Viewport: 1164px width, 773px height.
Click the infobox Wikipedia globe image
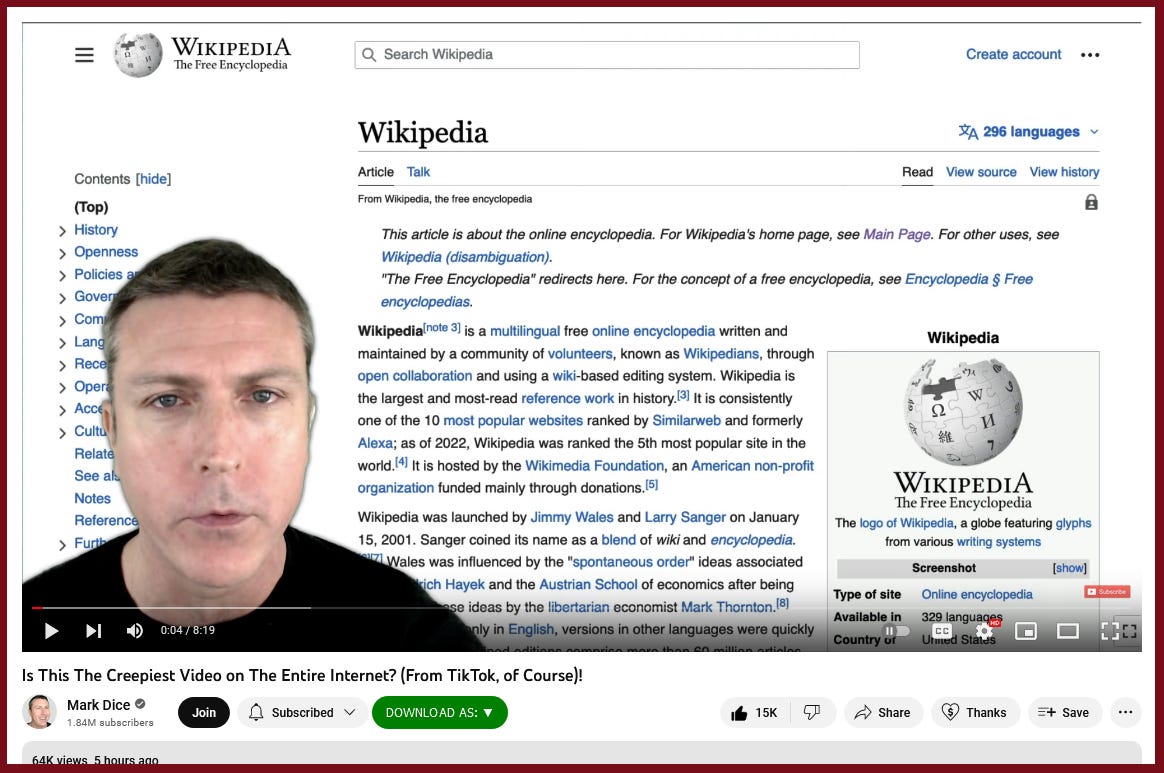click(964, 411)
